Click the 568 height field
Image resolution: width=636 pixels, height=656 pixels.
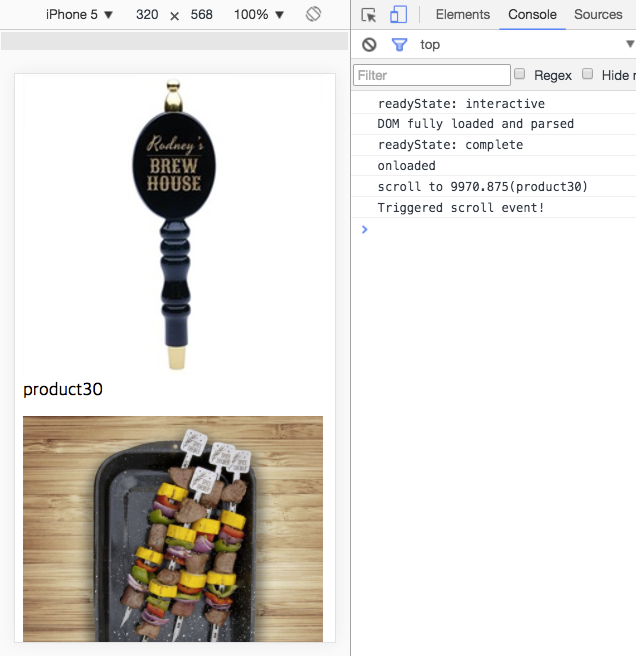(x=202, y=15)
